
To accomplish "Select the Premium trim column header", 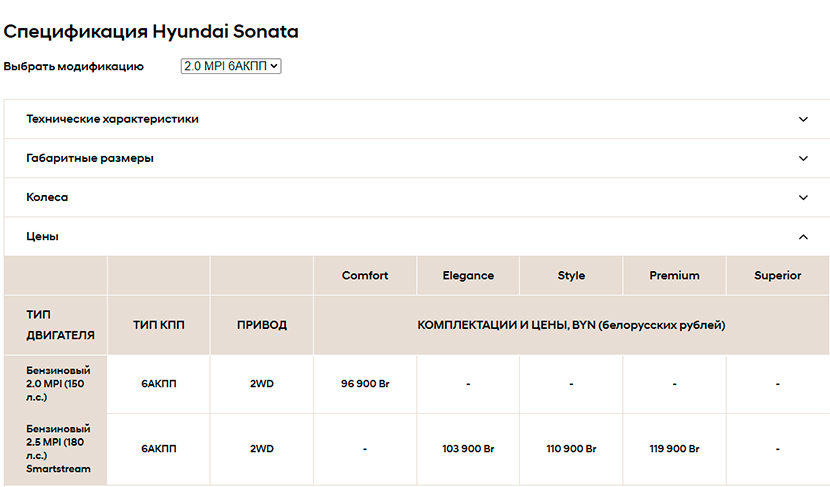I will pyautogui.click(x=674, y=276).
